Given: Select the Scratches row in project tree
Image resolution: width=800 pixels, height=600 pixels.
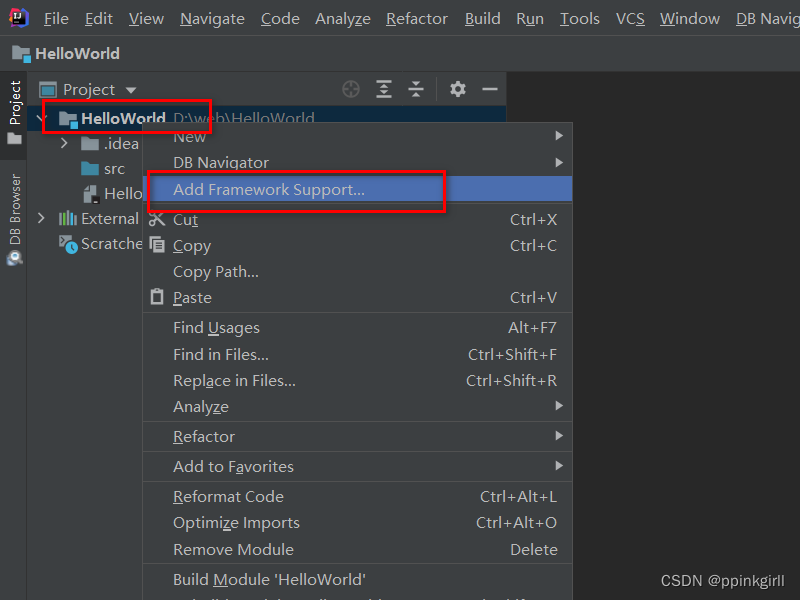Looking at the screenshot, I should pyautogui.click(x=86, y=244).
